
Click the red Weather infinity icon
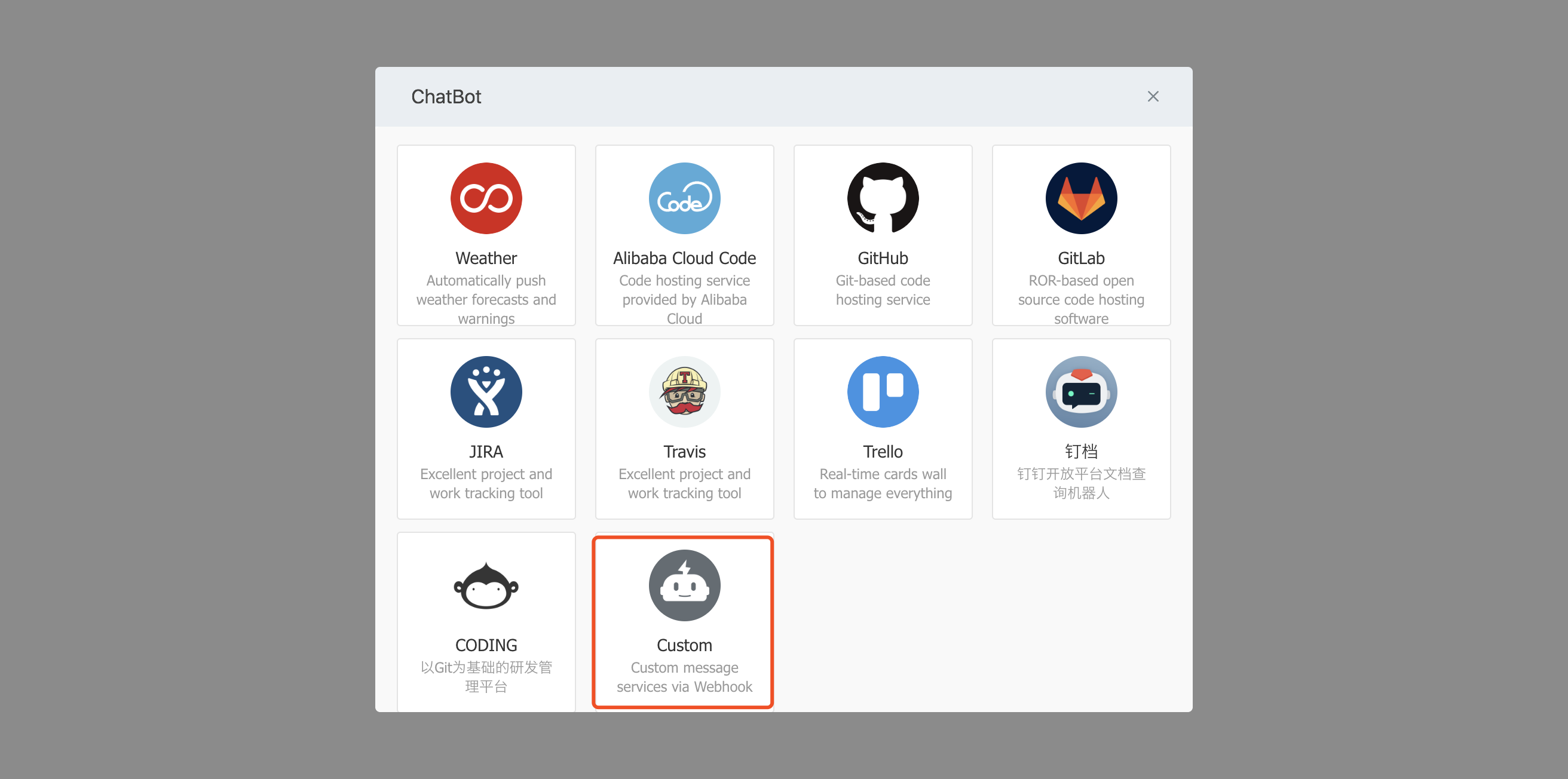(486, 198)
